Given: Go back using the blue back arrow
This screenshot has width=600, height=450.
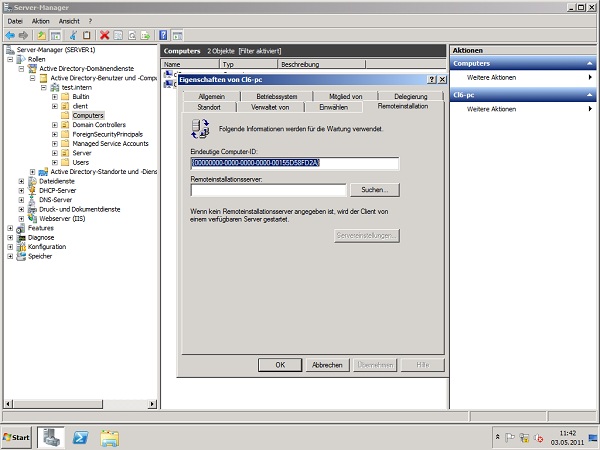Looking at the screenshot, I should pos(10,36).
